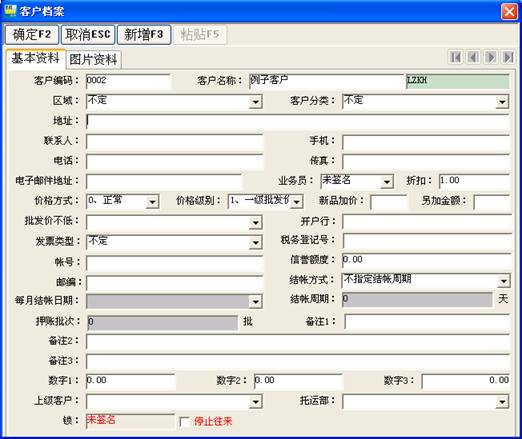Expand the 价格级别 dropdown
The image size is (522, 439).
296,202
